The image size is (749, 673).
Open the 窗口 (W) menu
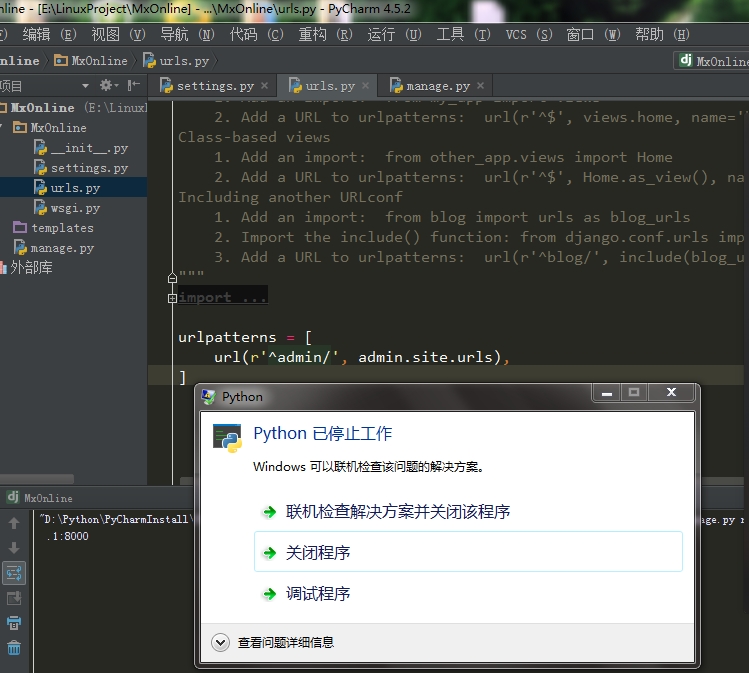point(593,34)
